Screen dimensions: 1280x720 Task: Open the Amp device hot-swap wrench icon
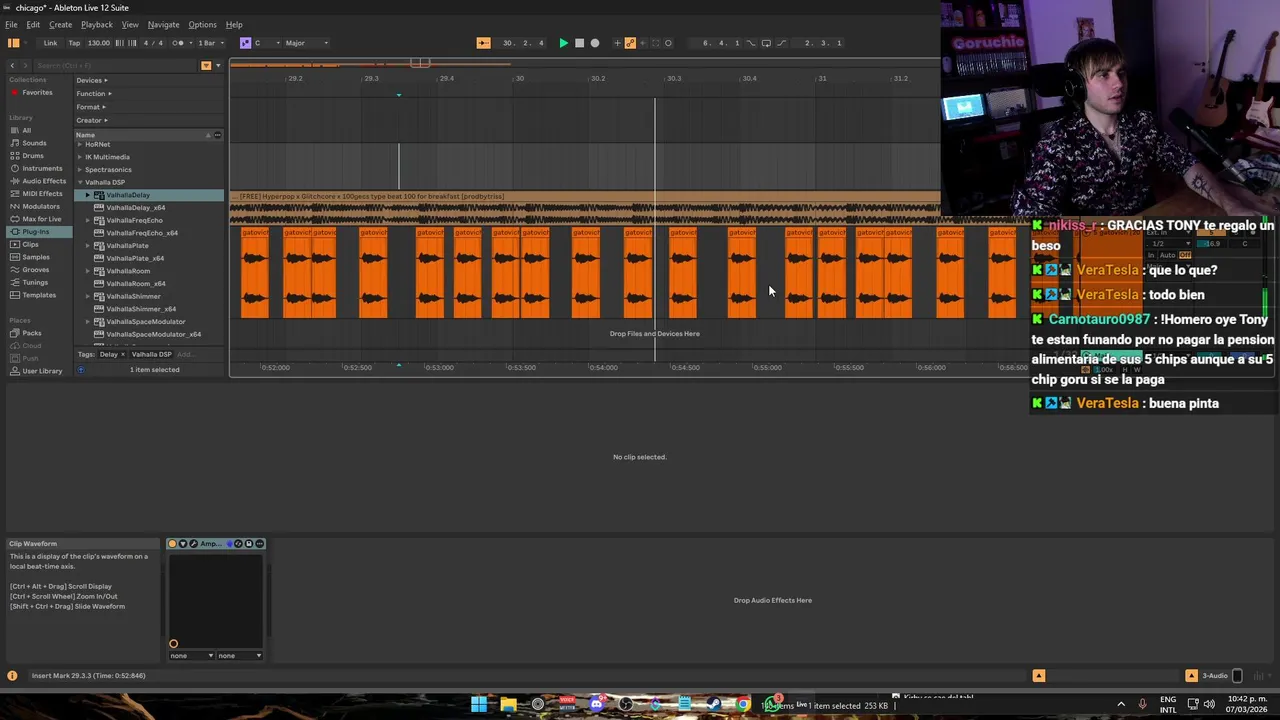193,544
